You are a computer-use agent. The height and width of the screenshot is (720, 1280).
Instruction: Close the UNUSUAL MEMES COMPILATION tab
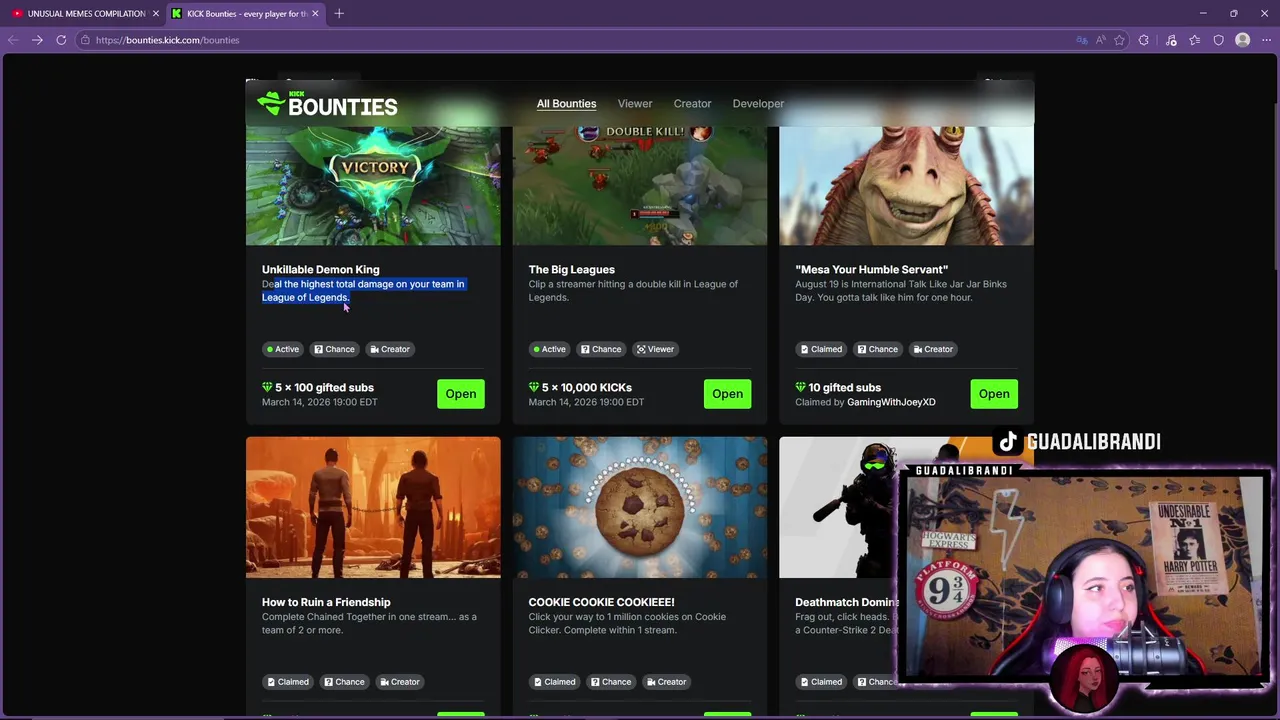click(155, 13)
